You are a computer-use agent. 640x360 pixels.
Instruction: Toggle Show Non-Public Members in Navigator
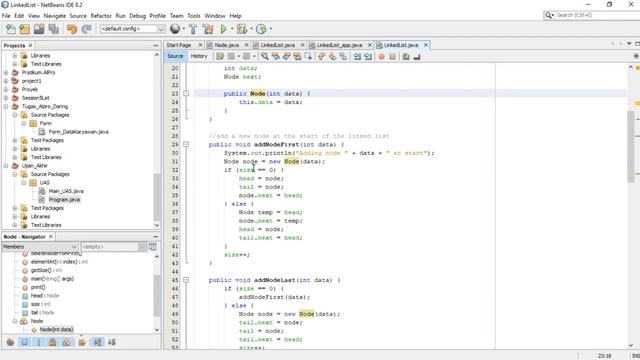click(x=53, y=342)
